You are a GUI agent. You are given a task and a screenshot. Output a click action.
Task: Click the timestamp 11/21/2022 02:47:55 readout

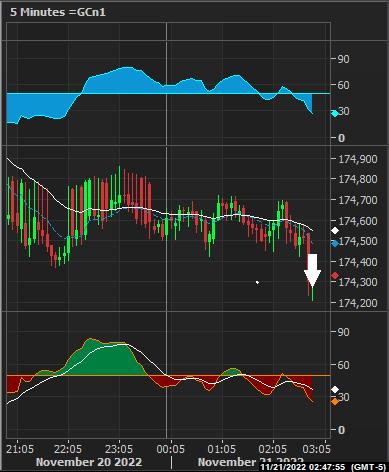click(x=303, y=467)
